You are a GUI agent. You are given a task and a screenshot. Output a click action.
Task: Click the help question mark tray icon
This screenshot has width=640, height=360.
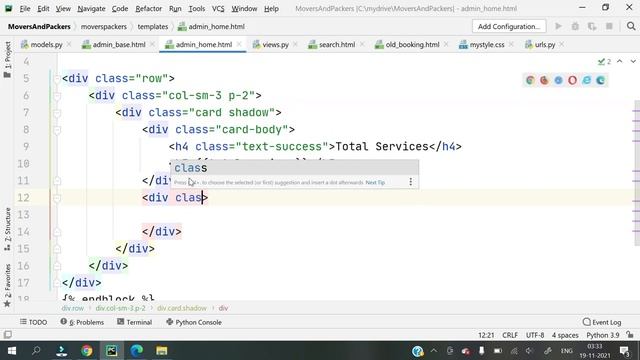pos(418,351)
